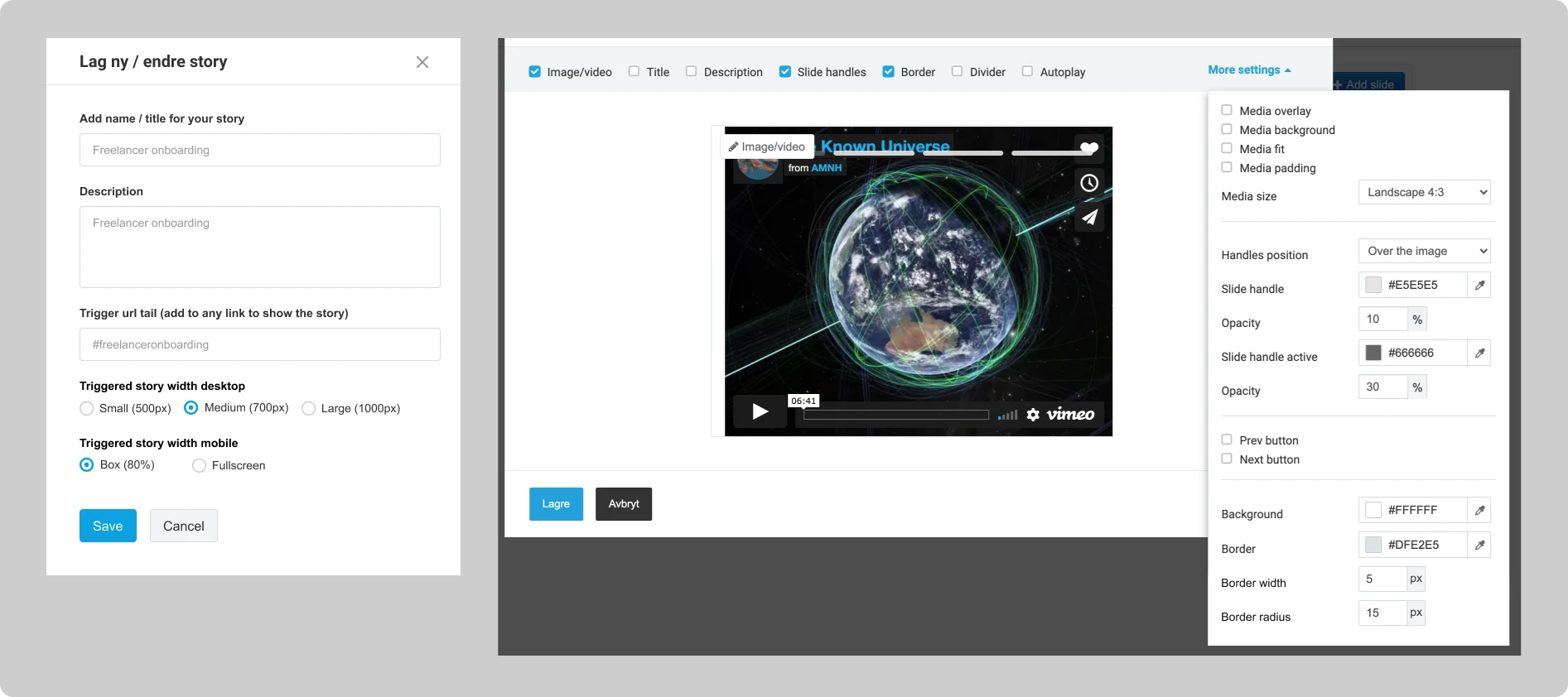Click the Image/video edit label
This screenshot has height=697, width=1568.
pos(767,147)
